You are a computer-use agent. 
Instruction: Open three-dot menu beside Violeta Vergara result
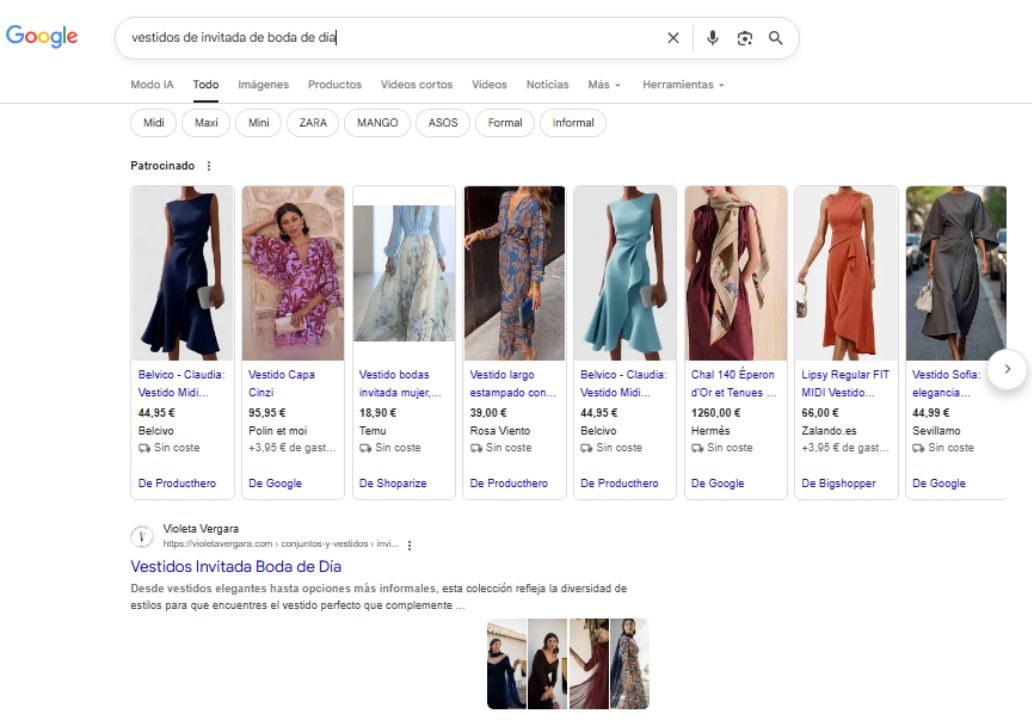click(409, 545)
